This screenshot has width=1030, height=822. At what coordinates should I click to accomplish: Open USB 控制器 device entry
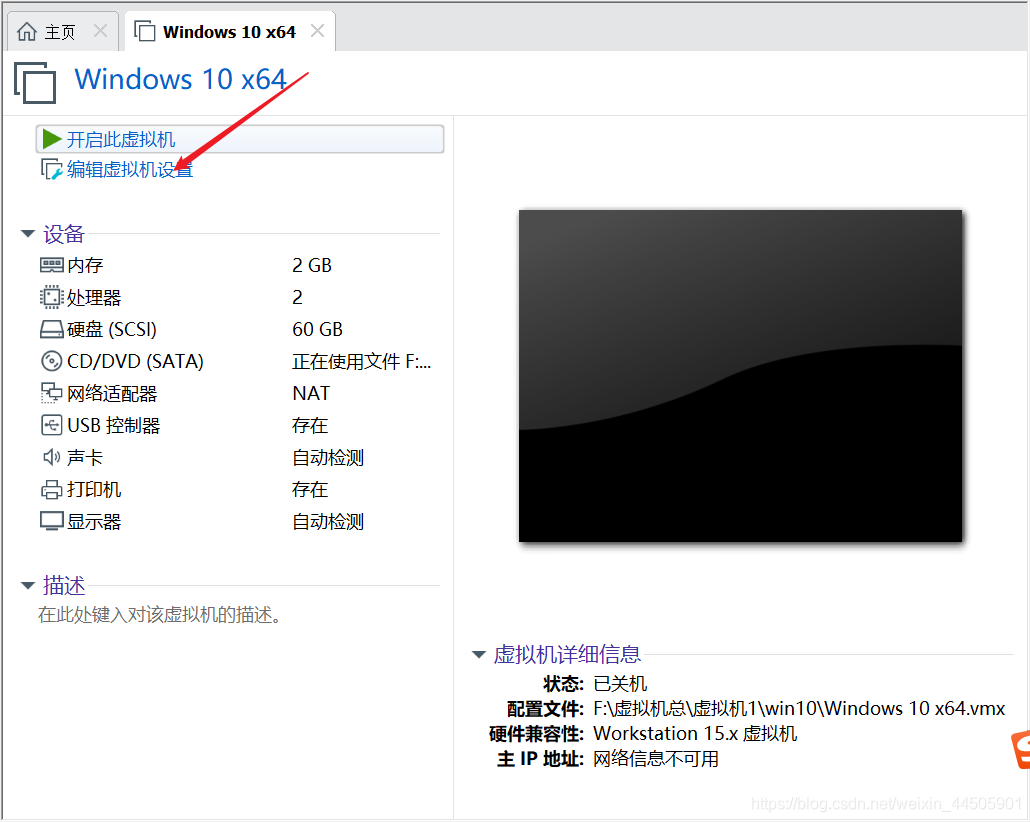point(114,426)
